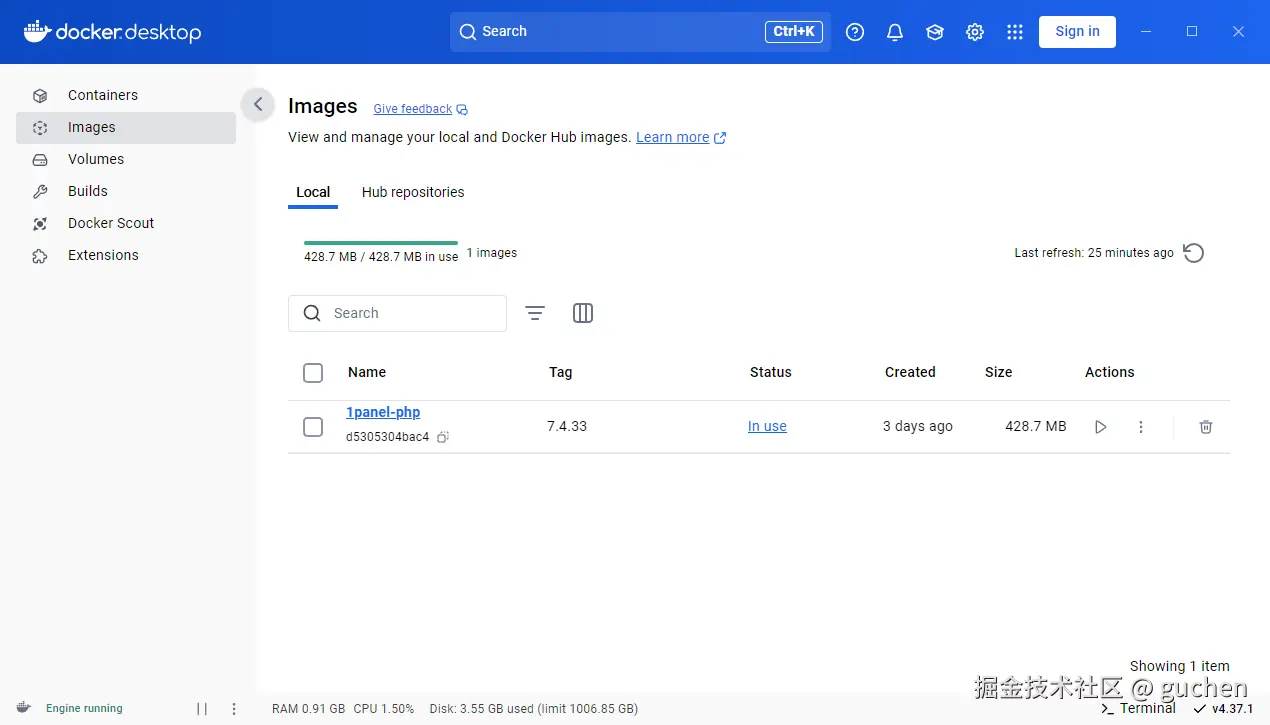The width and height of the screenshot is (1270, 725).
Task: Open notifications bell icon
Action: point(895,32)
